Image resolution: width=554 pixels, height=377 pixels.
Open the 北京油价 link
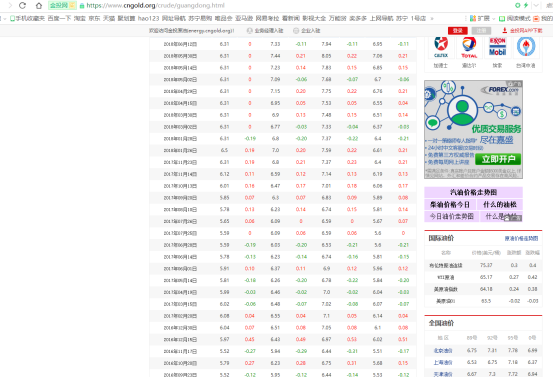point(443,351)
